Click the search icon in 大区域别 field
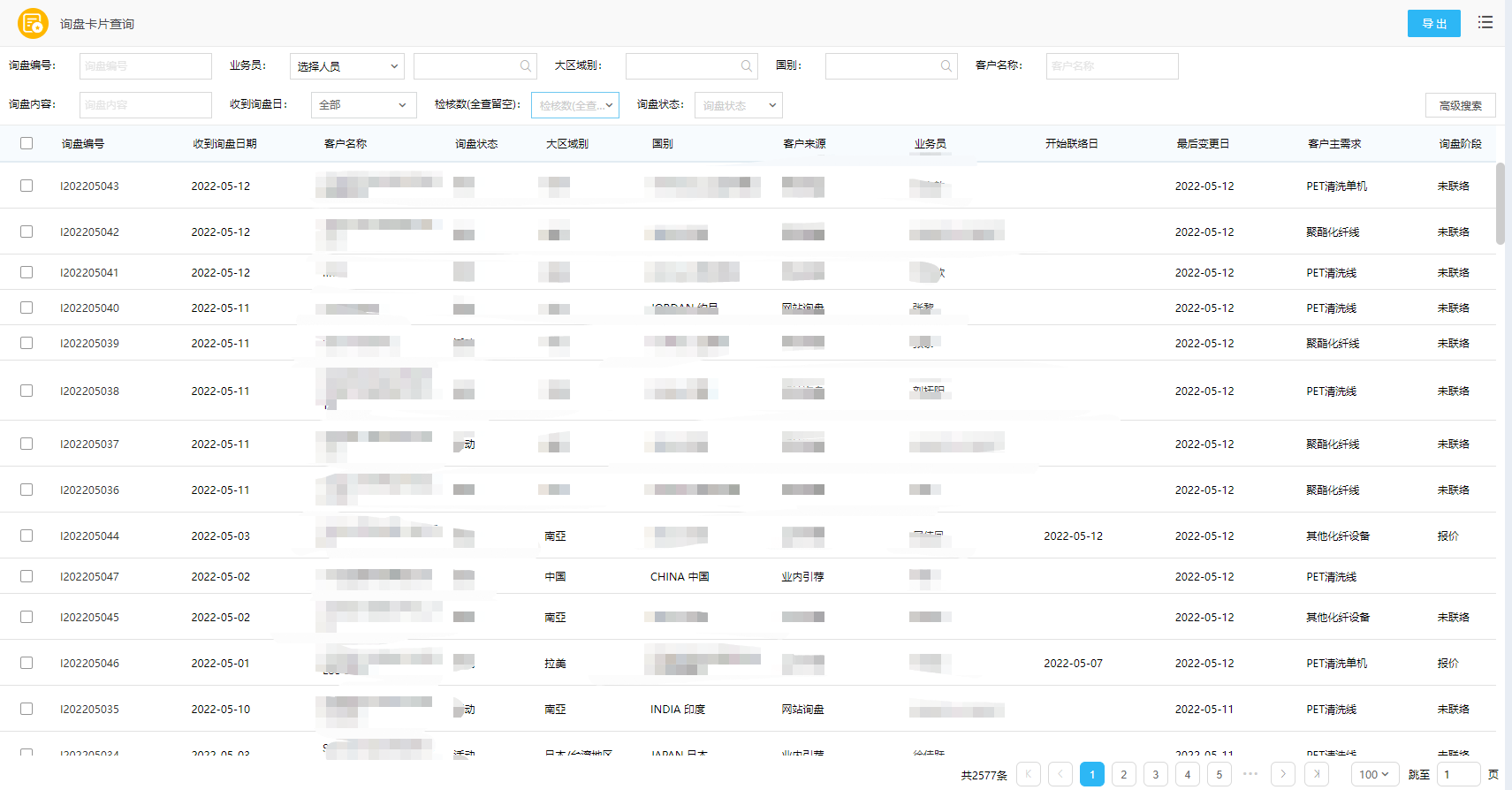 (x=747, y=66)
